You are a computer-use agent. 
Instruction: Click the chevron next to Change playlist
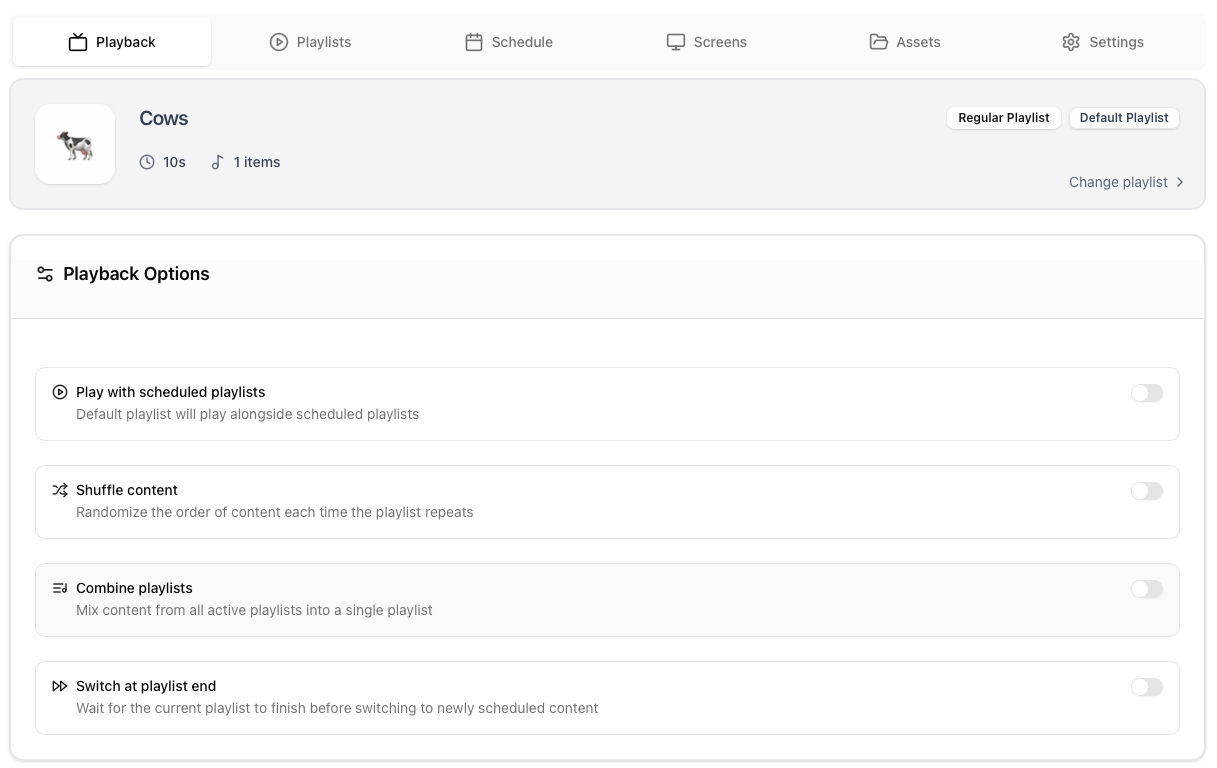pos(1180,182)
